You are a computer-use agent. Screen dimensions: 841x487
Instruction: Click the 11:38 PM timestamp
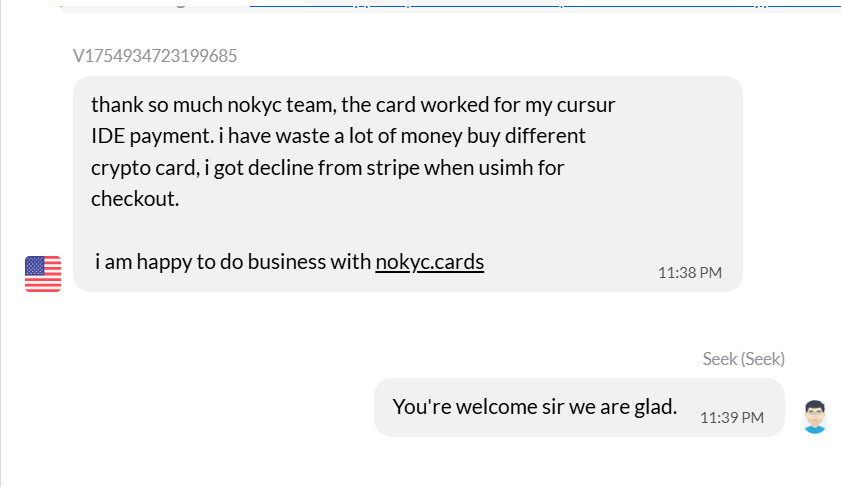tap(690, 272)
